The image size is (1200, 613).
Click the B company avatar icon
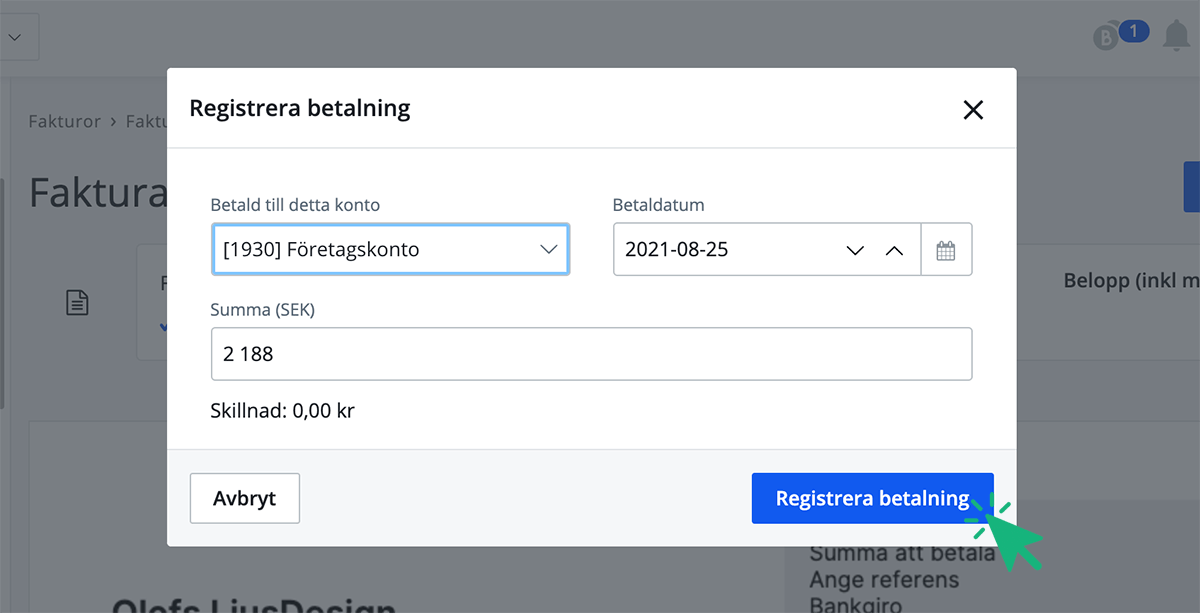click(1103, 33)
